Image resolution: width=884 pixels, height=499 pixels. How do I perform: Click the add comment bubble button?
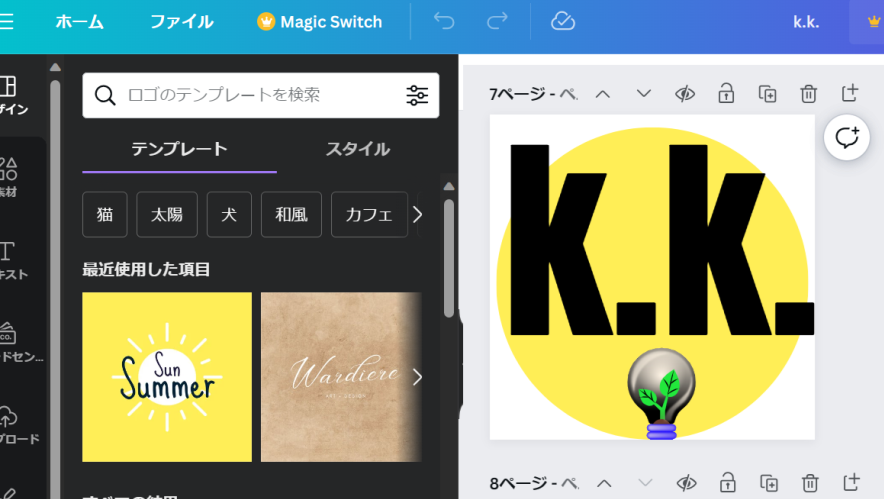click(846, 138)
